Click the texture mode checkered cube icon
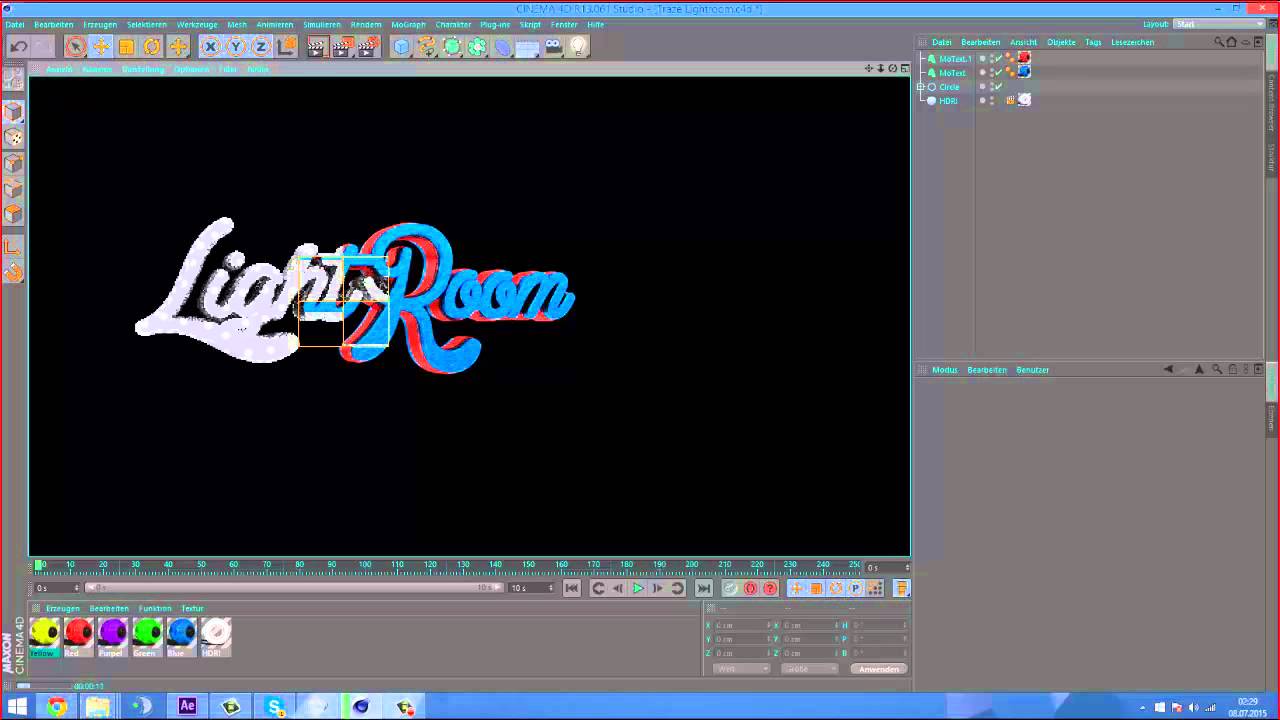1280x720 pixels. point(13,138)
